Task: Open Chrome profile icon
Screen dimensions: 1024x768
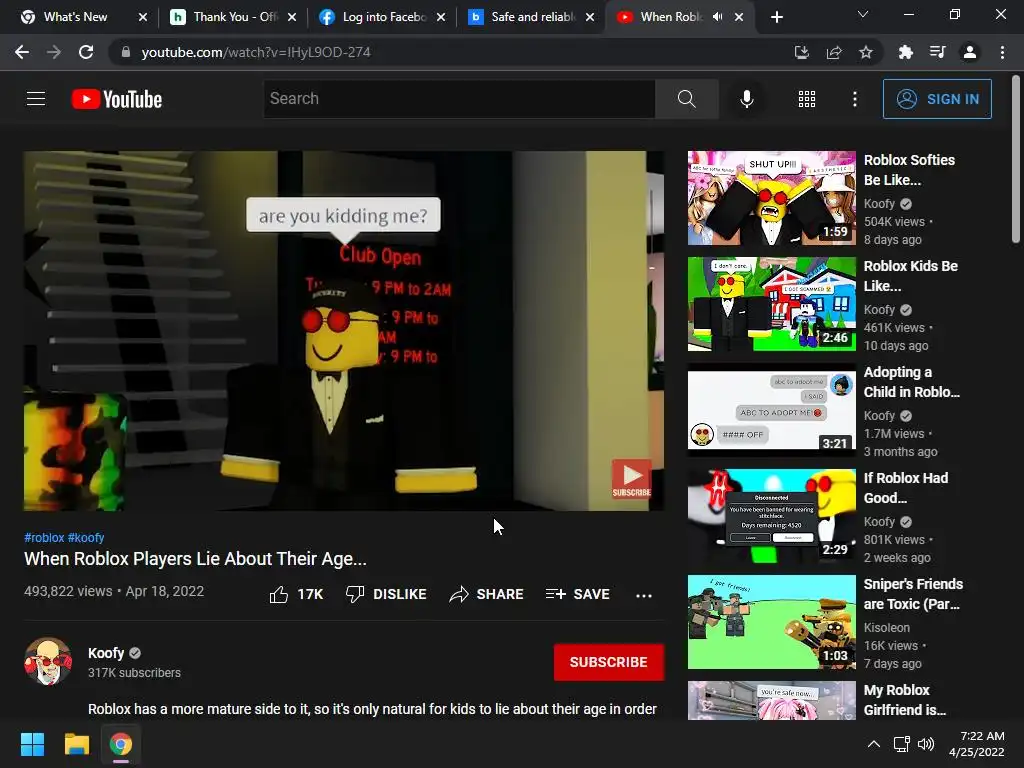Action: [970, 52]
